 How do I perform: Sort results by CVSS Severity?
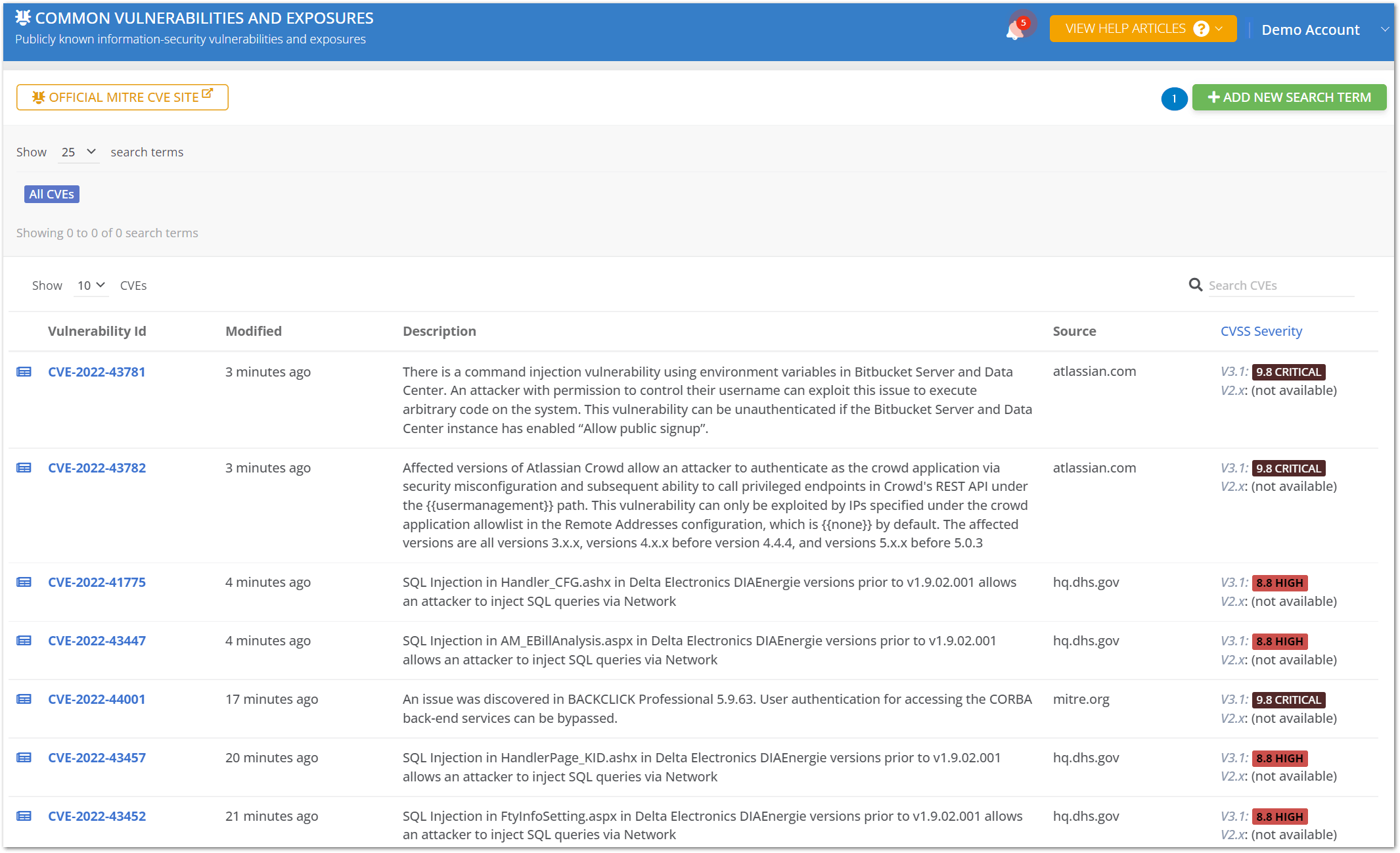pyautogui.click(x=1261, y=331)
